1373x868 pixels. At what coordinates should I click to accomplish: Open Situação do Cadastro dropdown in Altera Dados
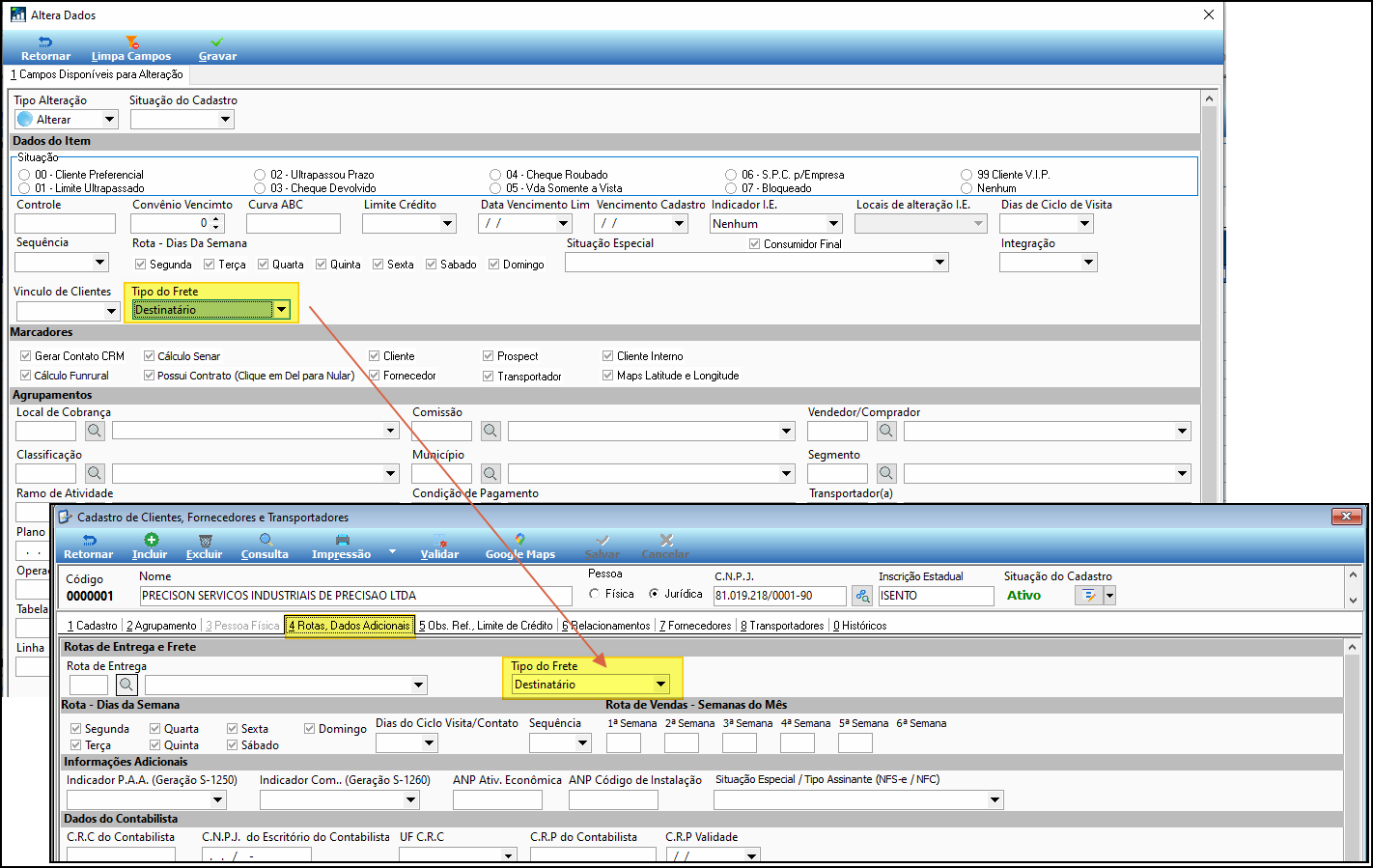(225, 120)
